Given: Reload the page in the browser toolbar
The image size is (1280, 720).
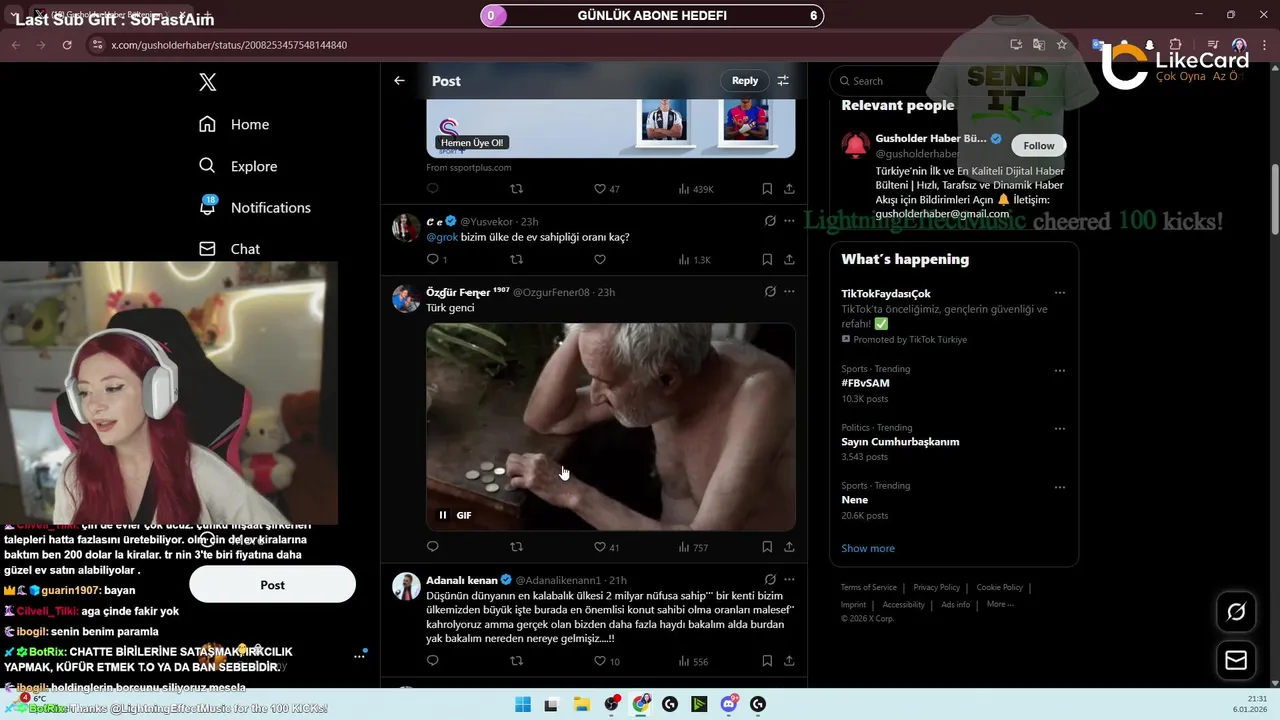Looking at the screenshot, I should [x=67, y=45].
